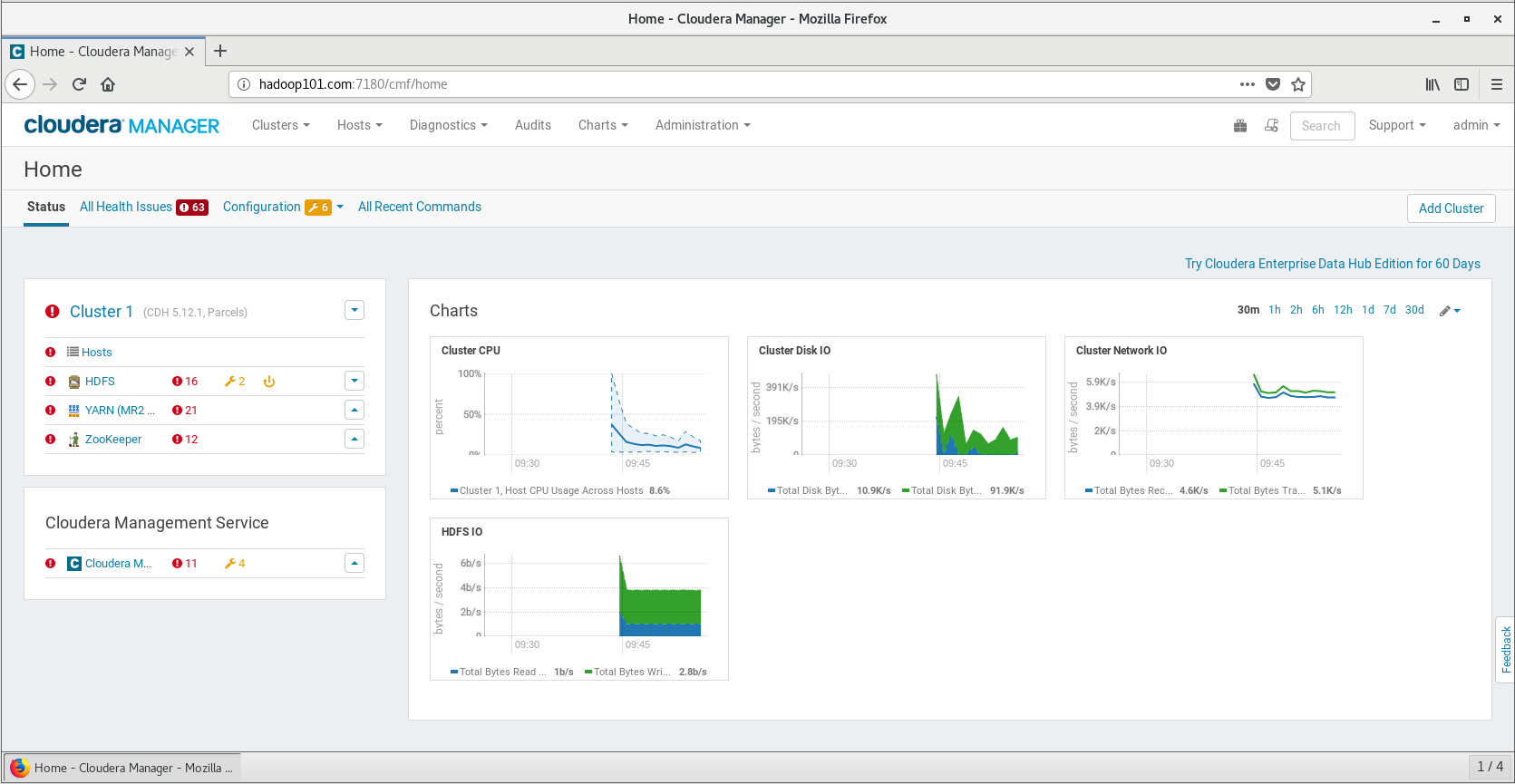Screen dimensions: 1515x784
Task: Open the Hosts menu in navbar
Action: (x=360, y=126)
